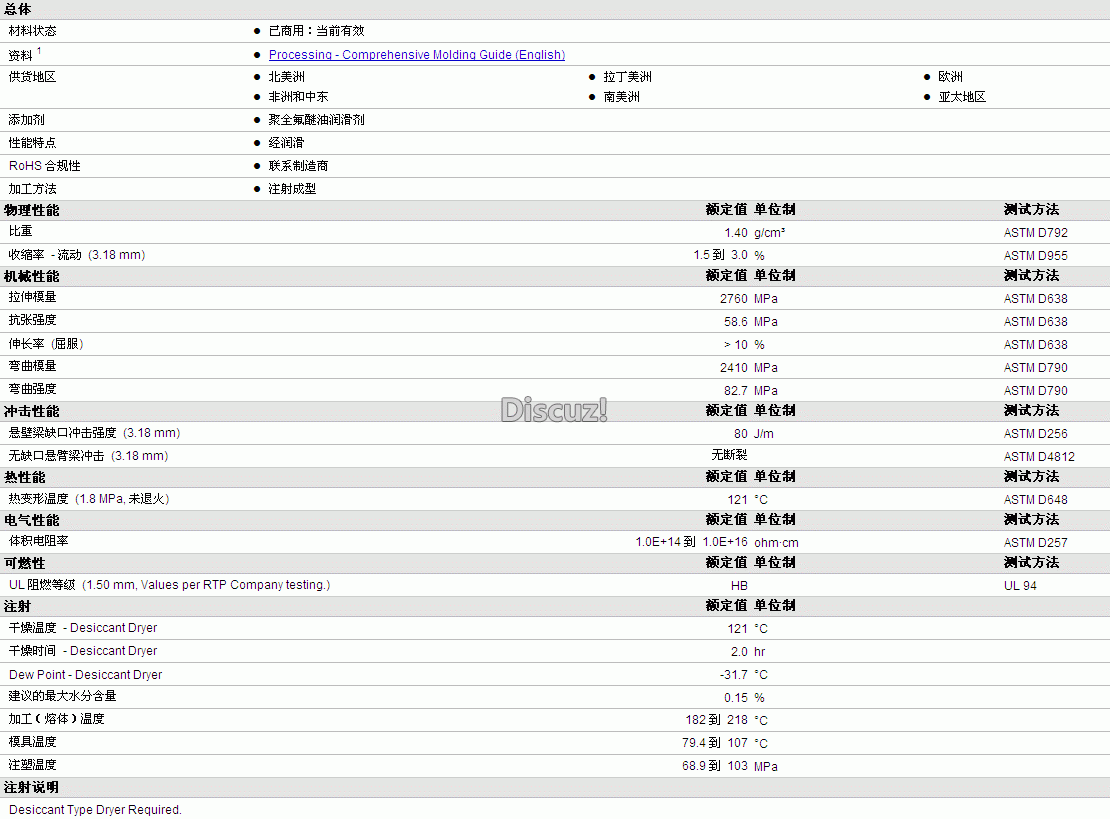Image resolution: width=1110 pixels, height=819 pixels.
Task: Click the 机械性能 section header
Action: tap(32, 276)
